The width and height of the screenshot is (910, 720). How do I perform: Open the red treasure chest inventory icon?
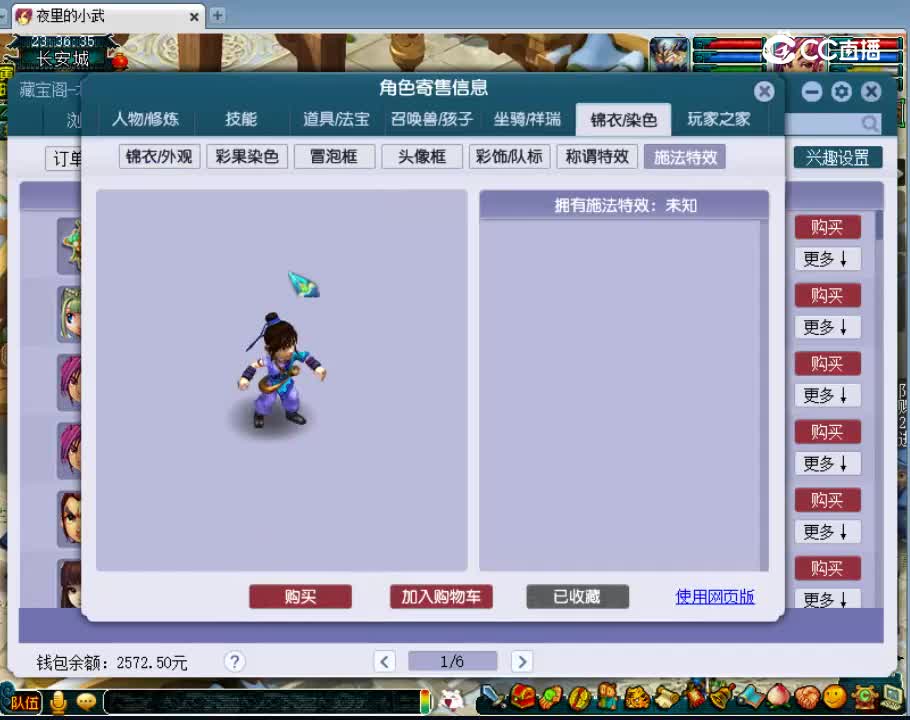(523, 697)
